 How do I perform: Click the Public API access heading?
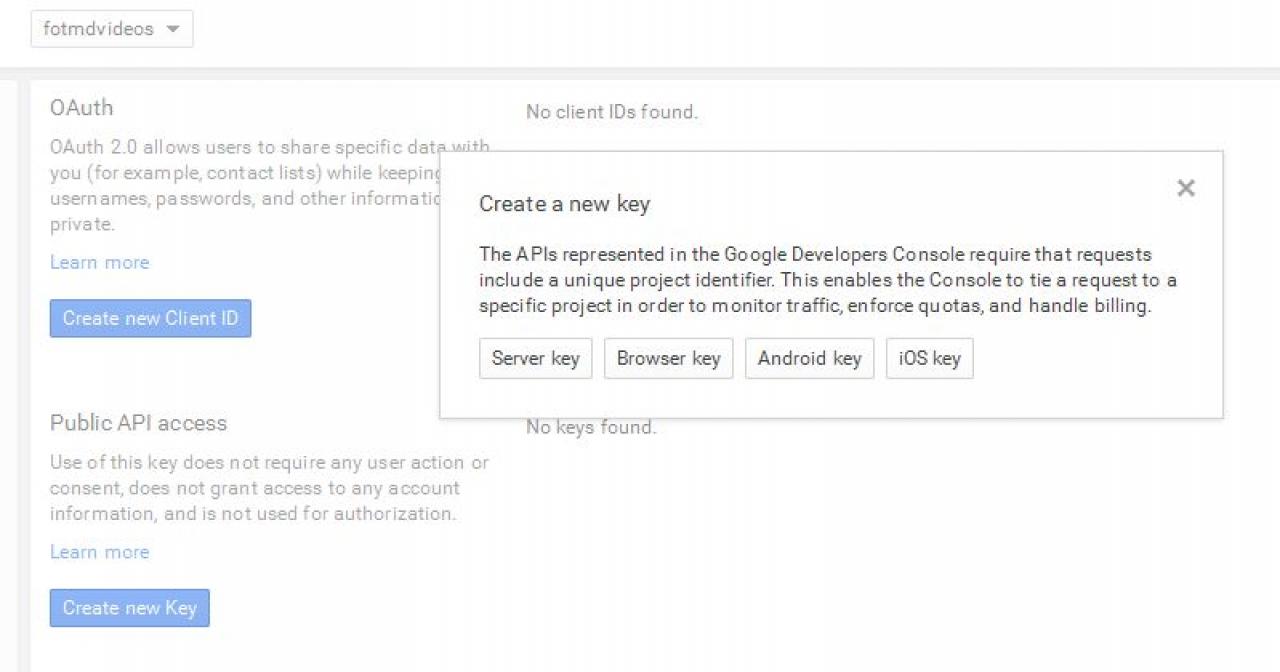click(x=138, y=423)
